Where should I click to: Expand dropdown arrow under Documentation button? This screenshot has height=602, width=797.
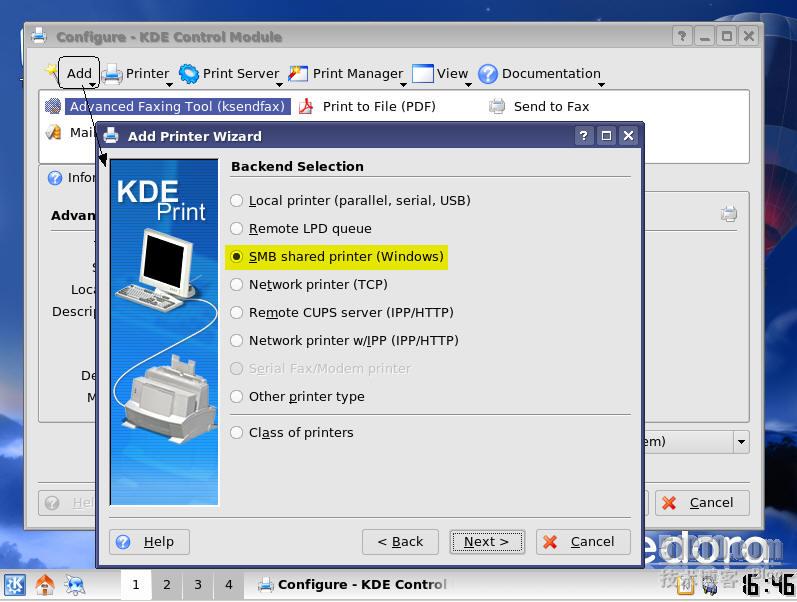click(x=601, y=85)
